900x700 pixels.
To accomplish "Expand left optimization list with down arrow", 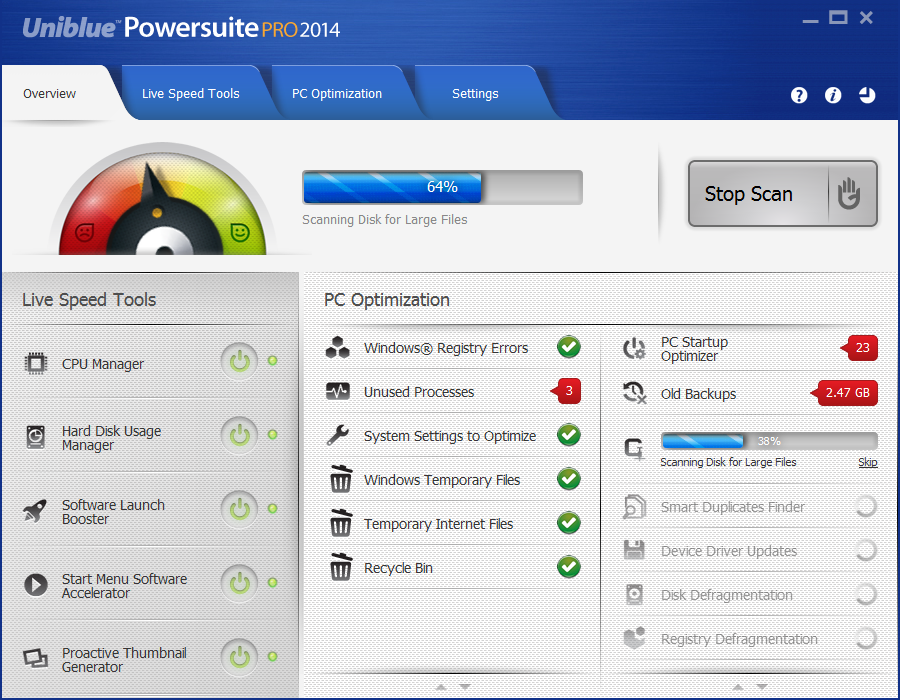I will (x=465, y=687).
